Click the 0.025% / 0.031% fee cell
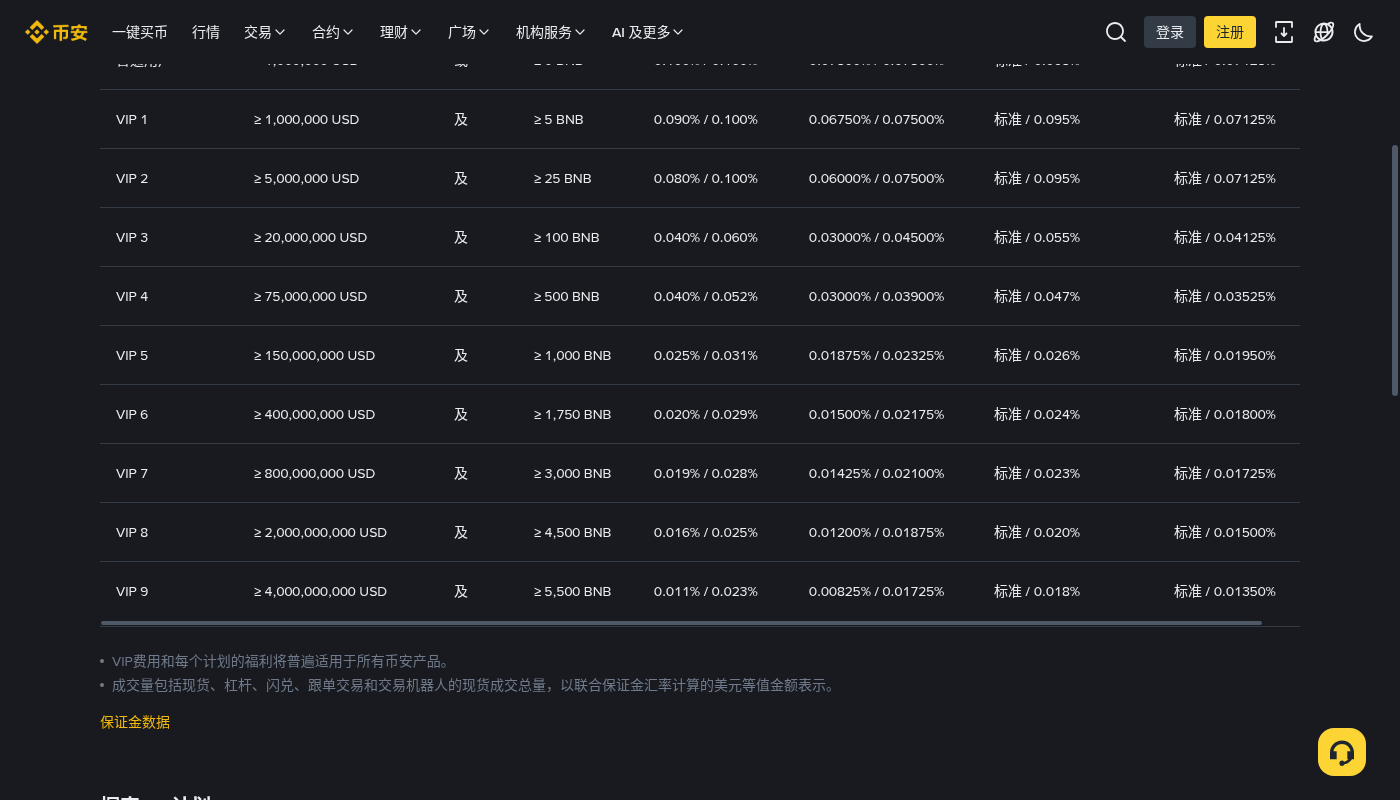Viewport: 1400px width, 800px height. (x=706, y=355)
